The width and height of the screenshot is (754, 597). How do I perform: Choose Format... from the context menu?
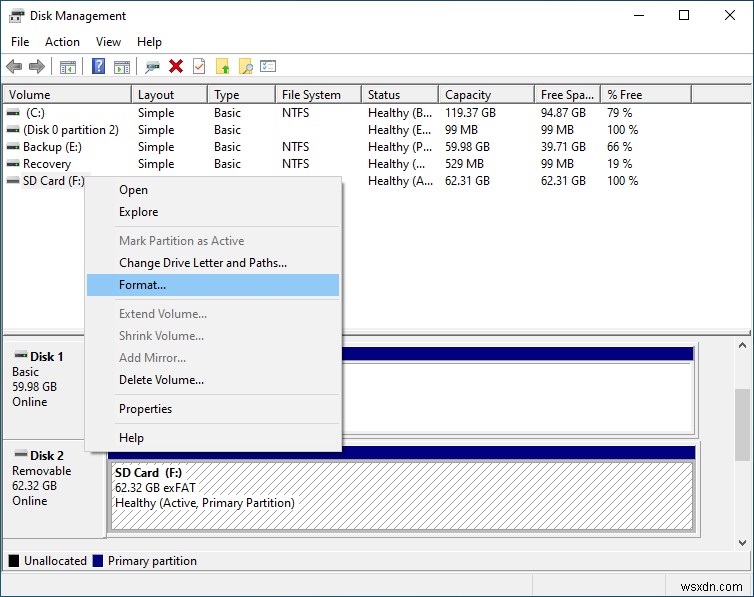[142, 285]
